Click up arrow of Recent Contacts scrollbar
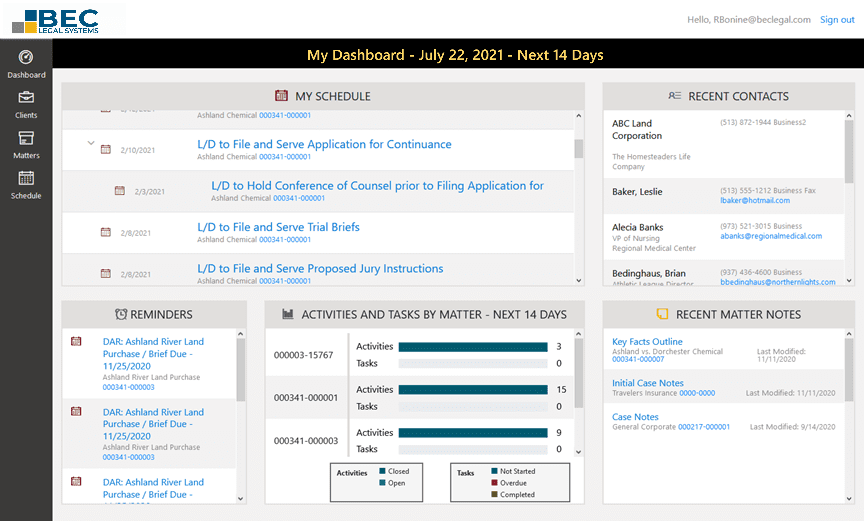 pyautogui.click(x=849, y=116)
